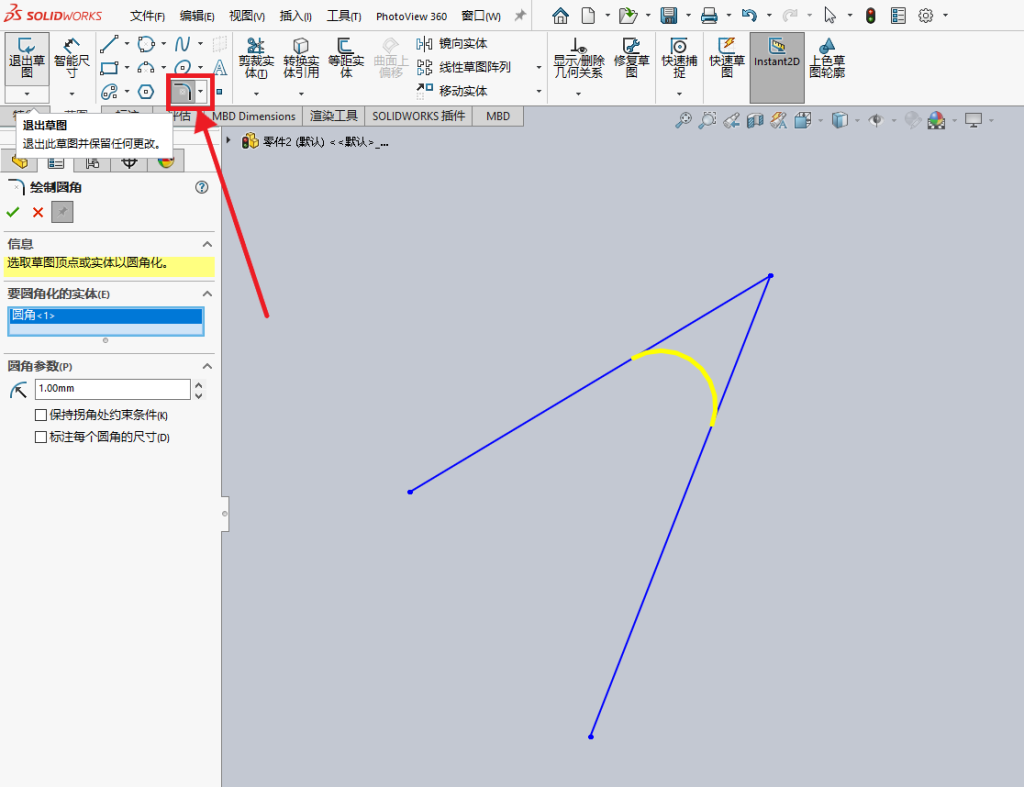Open the Line tool dropdown arrow
The image size is (1024, 787).
(127, 44)
